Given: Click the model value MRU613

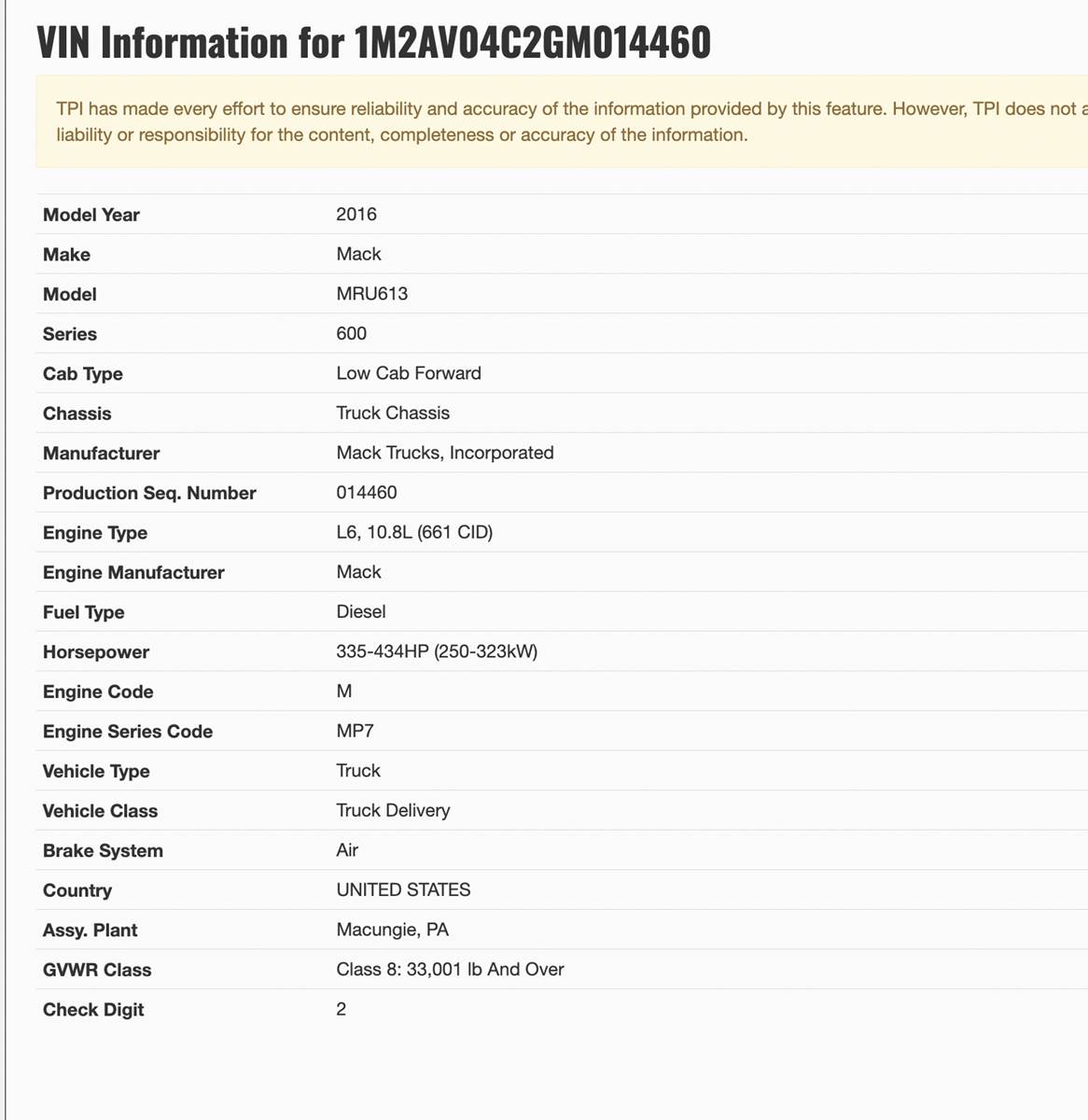Looking at the screenshot, I should (371, 294).
